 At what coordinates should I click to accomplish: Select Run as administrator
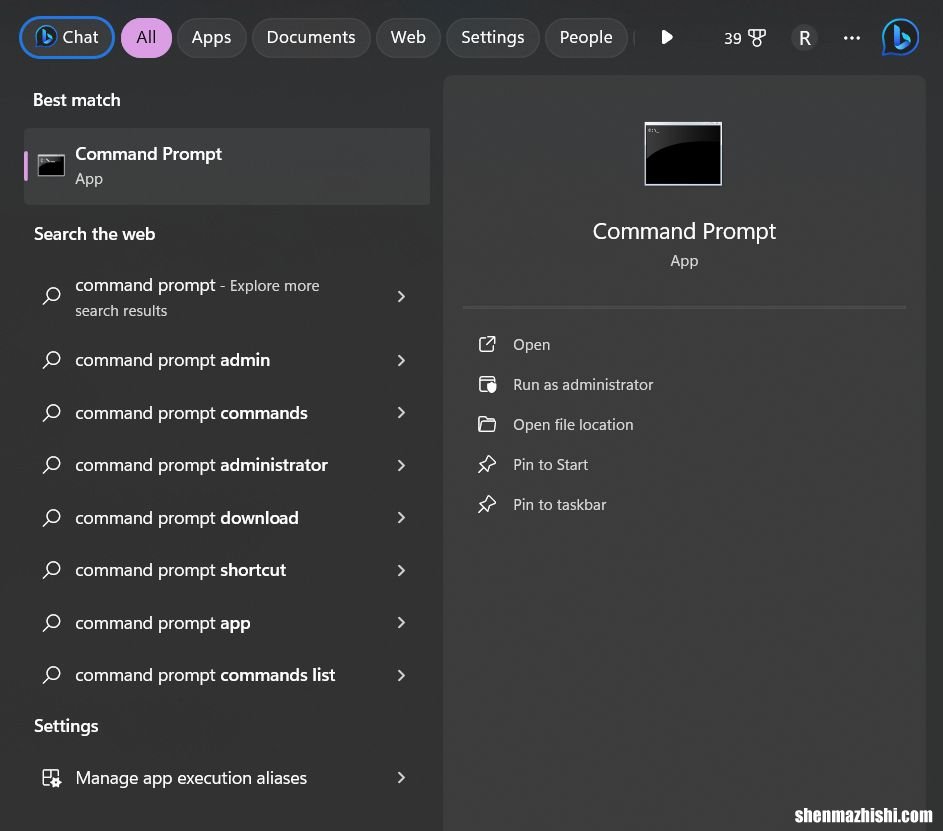click(583, 384)
